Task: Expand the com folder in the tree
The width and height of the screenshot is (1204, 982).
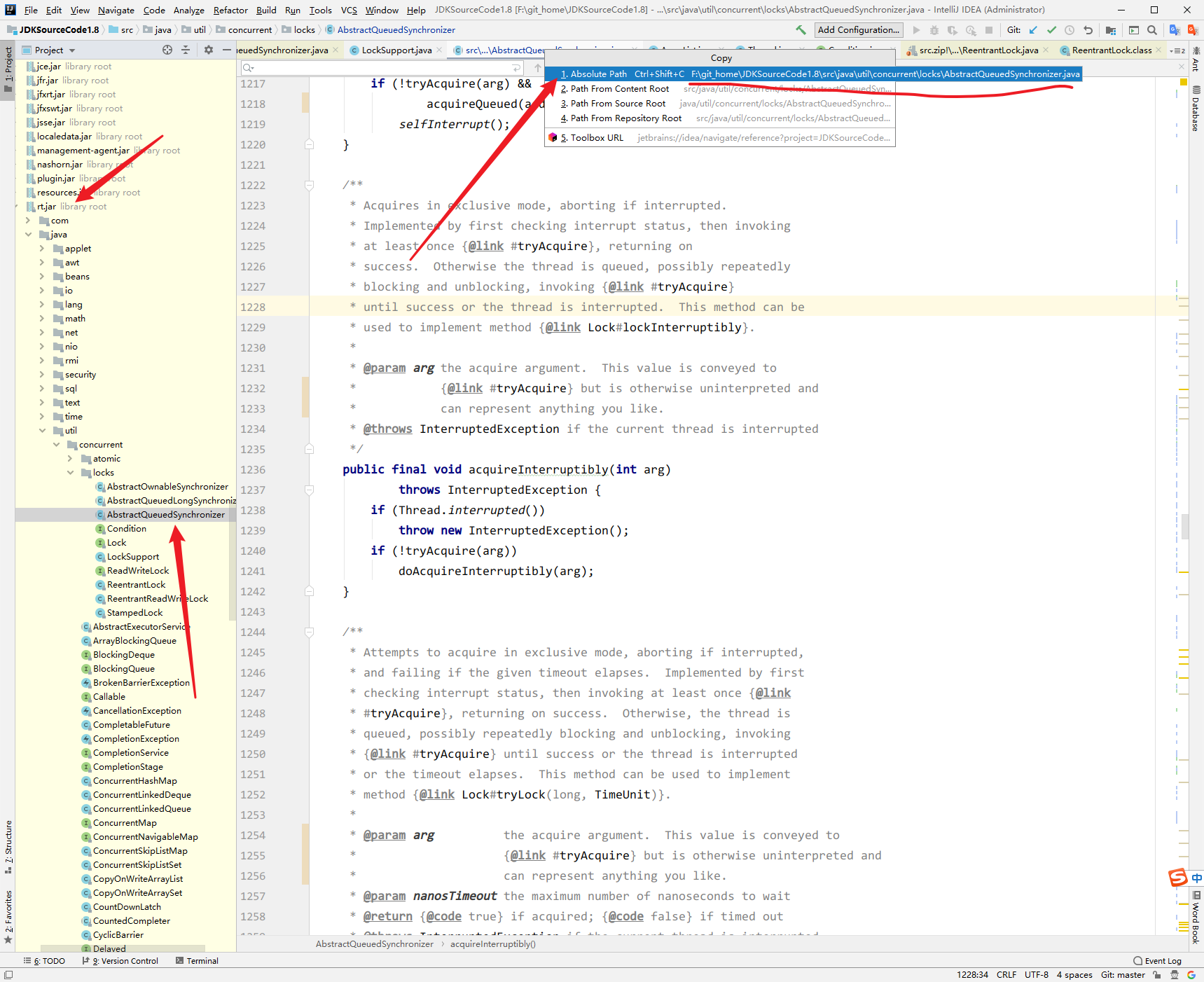Action: pyautogui.click(x=28, y=221)
